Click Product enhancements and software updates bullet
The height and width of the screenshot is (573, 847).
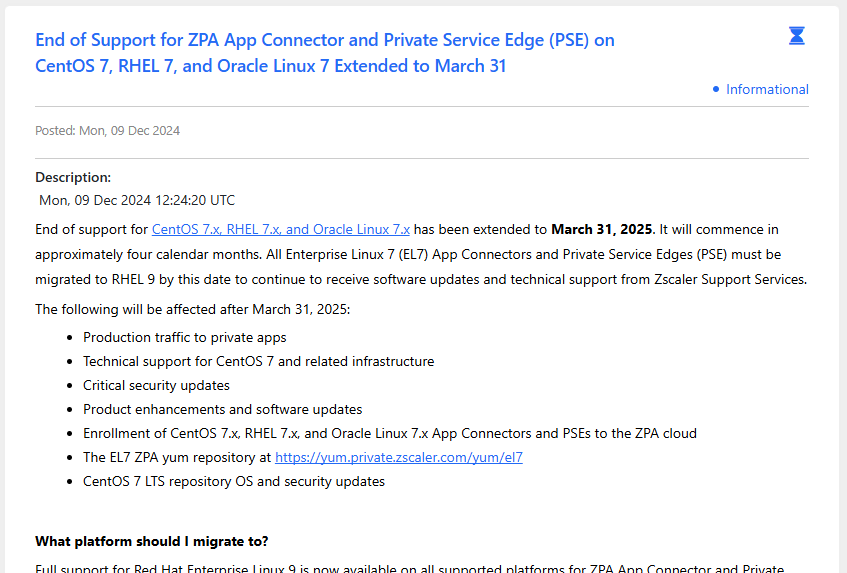coord(223,409)
